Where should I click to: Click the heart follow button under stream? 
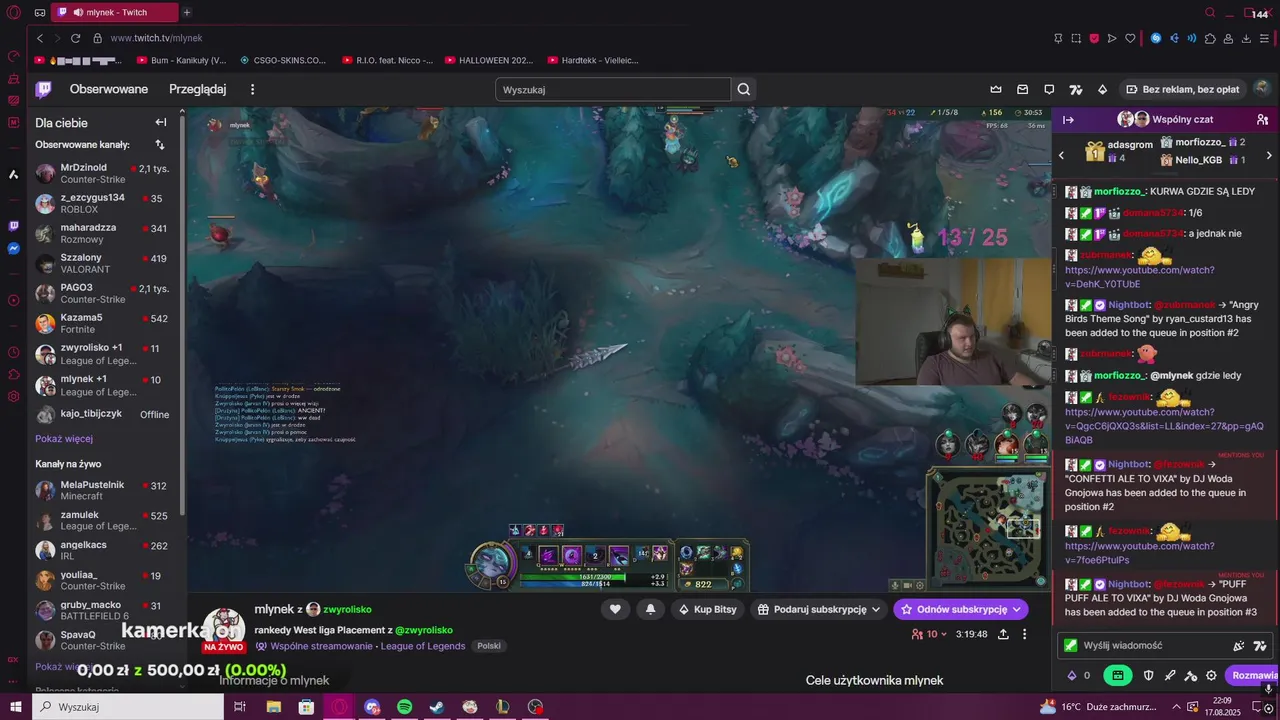pos(615,609)
